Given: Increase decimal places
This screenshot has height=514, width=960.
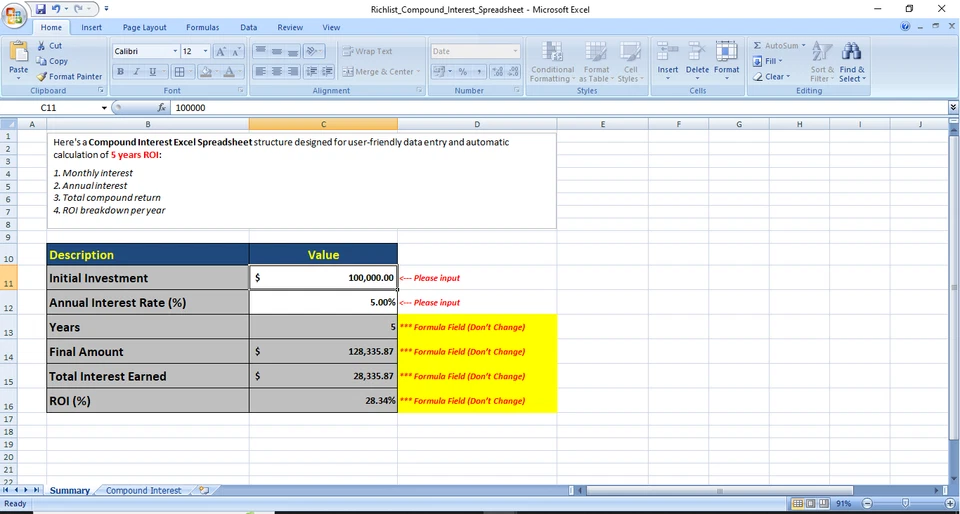Looking at the screenshot, I should tap(497, 72).
